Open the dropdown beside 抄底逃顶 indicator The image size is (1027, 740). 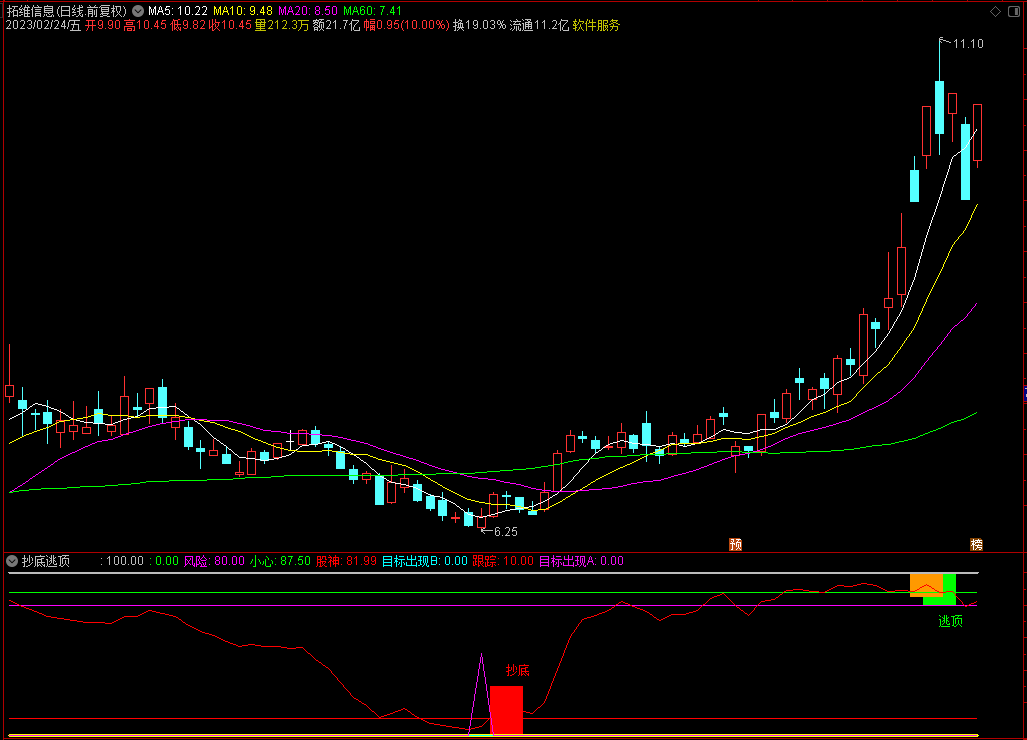(x=12, y=561)
